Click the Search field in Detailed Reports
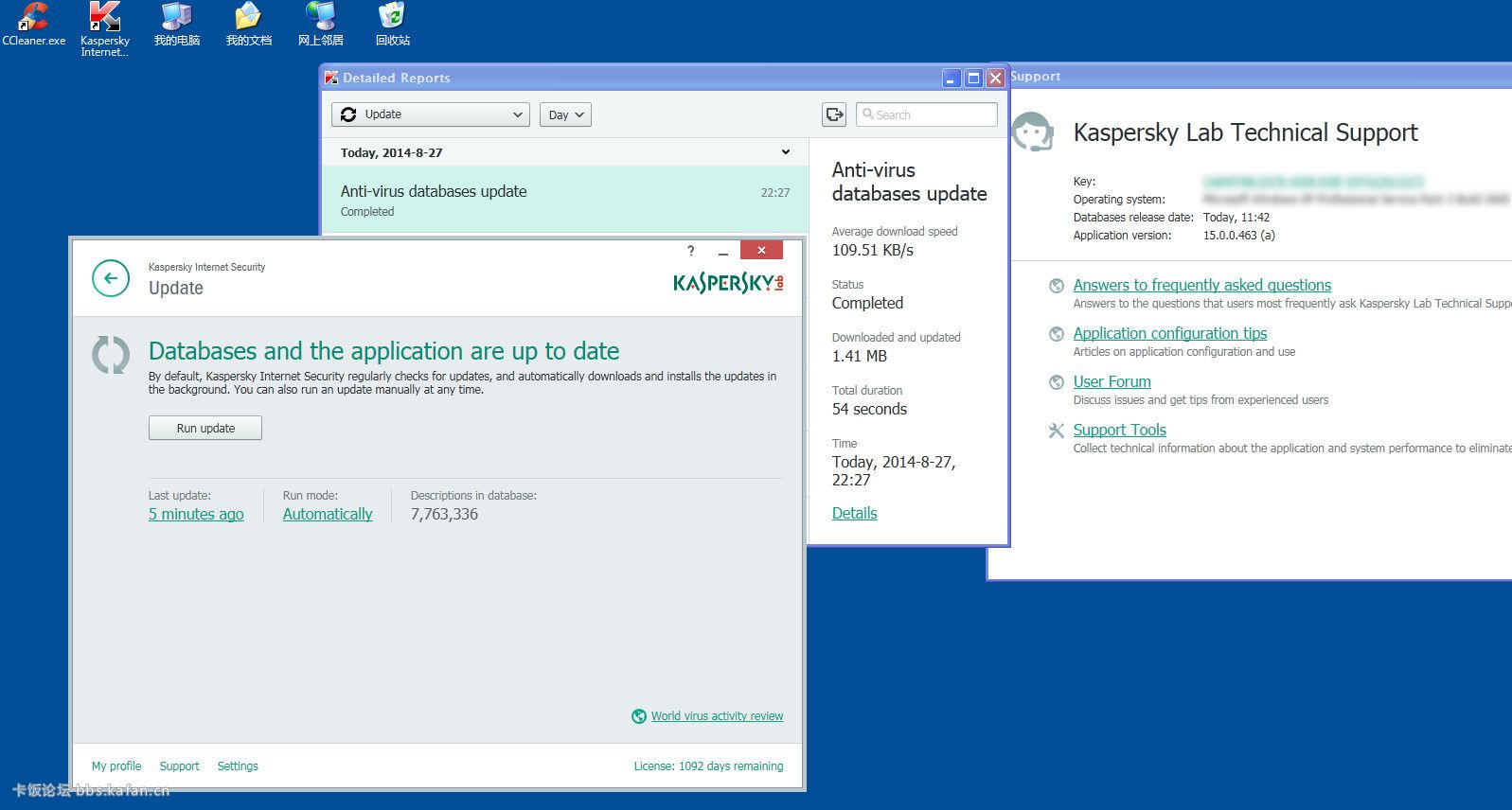Screen dimensions: 1512x810 [x=927, y=114]
